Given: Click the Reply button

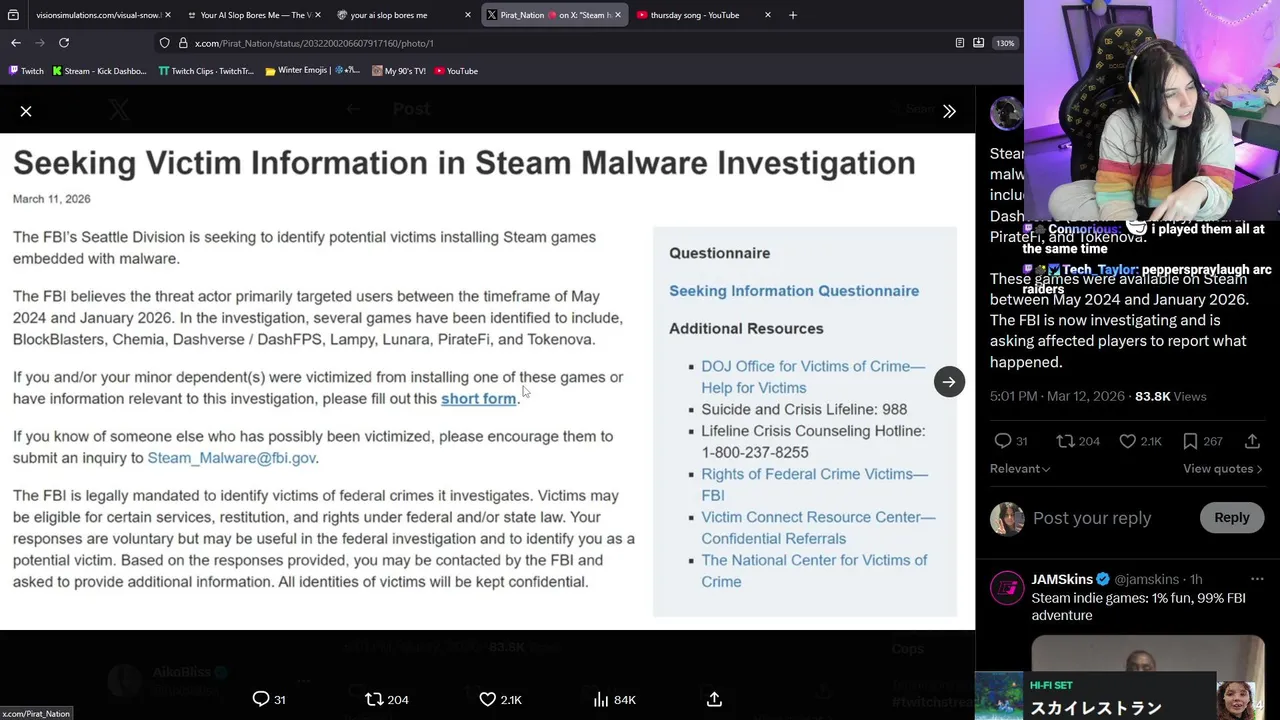Looking at the screenshot, I should pyautogui.click(x=1231, y=518).
